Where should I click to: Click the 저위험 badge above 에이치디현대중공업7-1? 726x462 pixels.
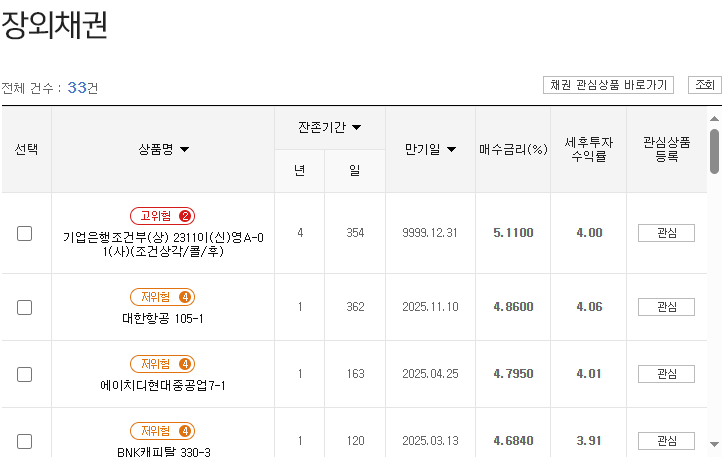click(x=162, y=364)
